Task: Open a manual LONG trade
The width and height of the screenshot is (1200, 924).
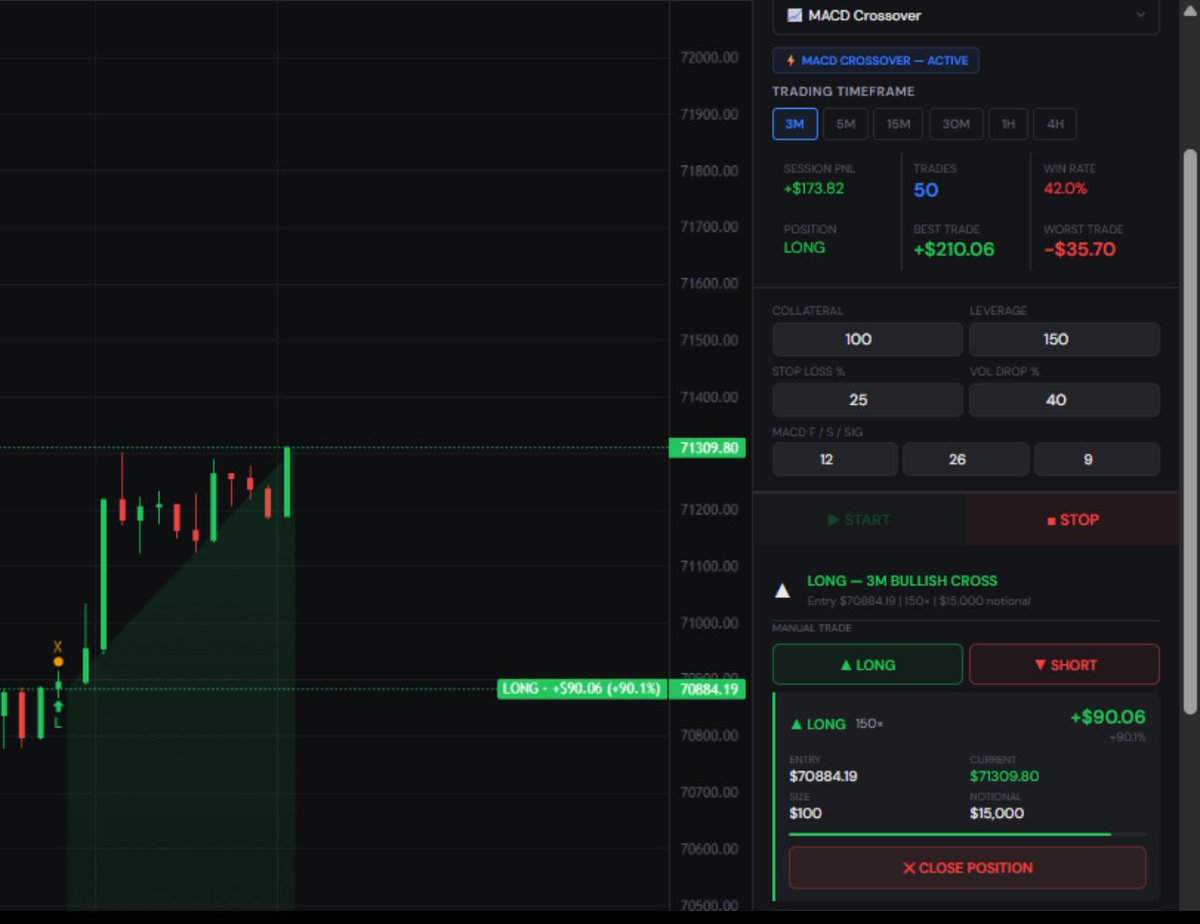Action: coord(867,665)
